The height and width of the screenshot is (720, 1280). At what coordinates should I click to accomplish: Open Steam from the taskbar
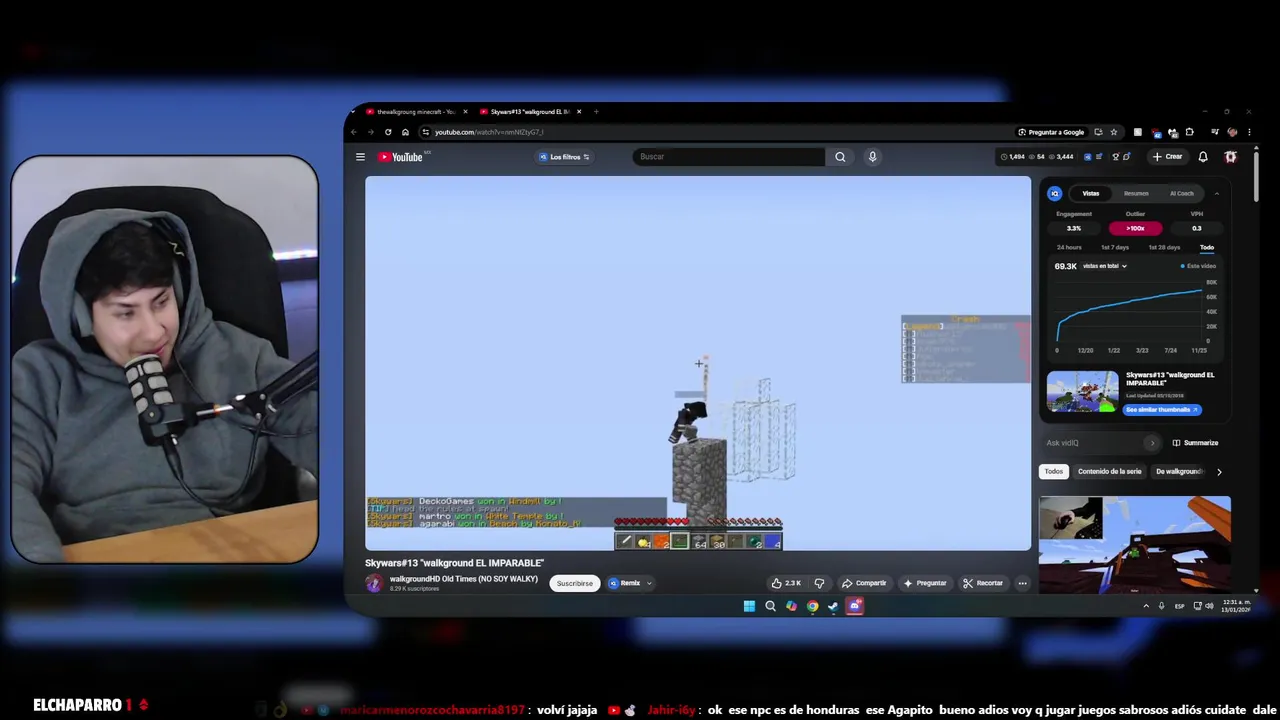pos(833,606)
